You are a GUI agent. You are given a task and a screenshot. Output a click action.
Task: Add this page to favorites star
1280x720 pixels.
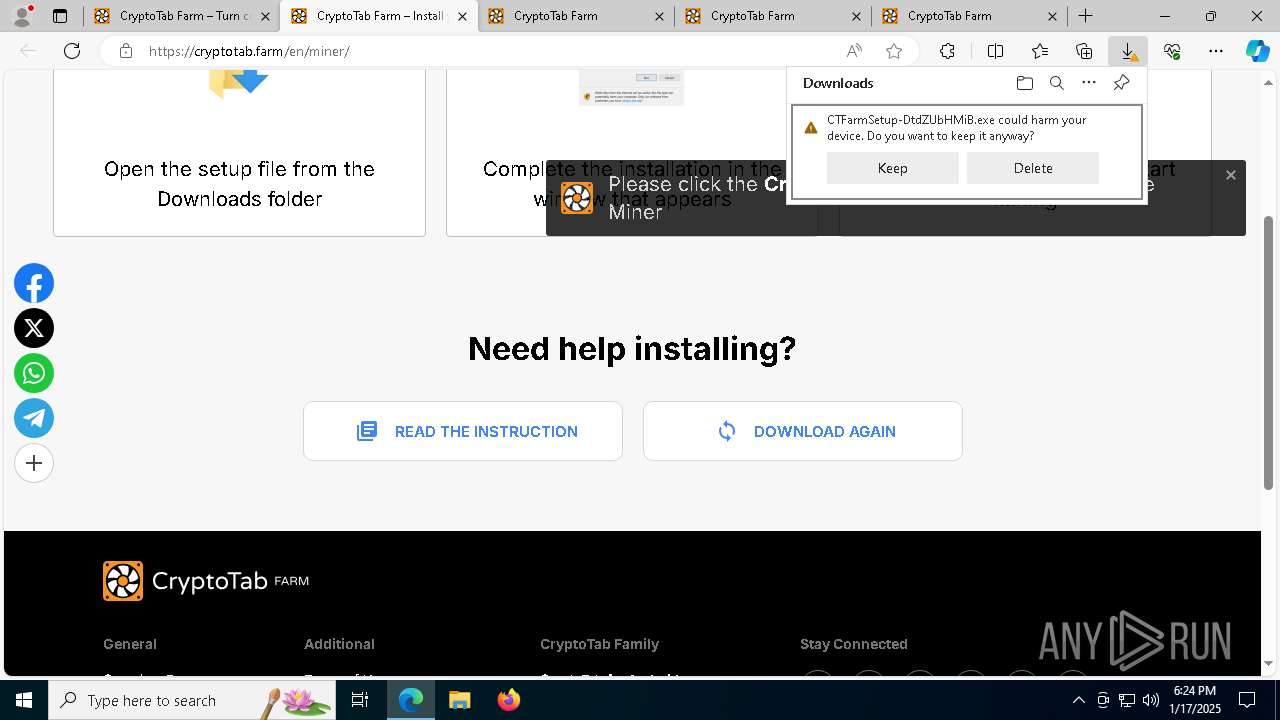click(894, 51)
